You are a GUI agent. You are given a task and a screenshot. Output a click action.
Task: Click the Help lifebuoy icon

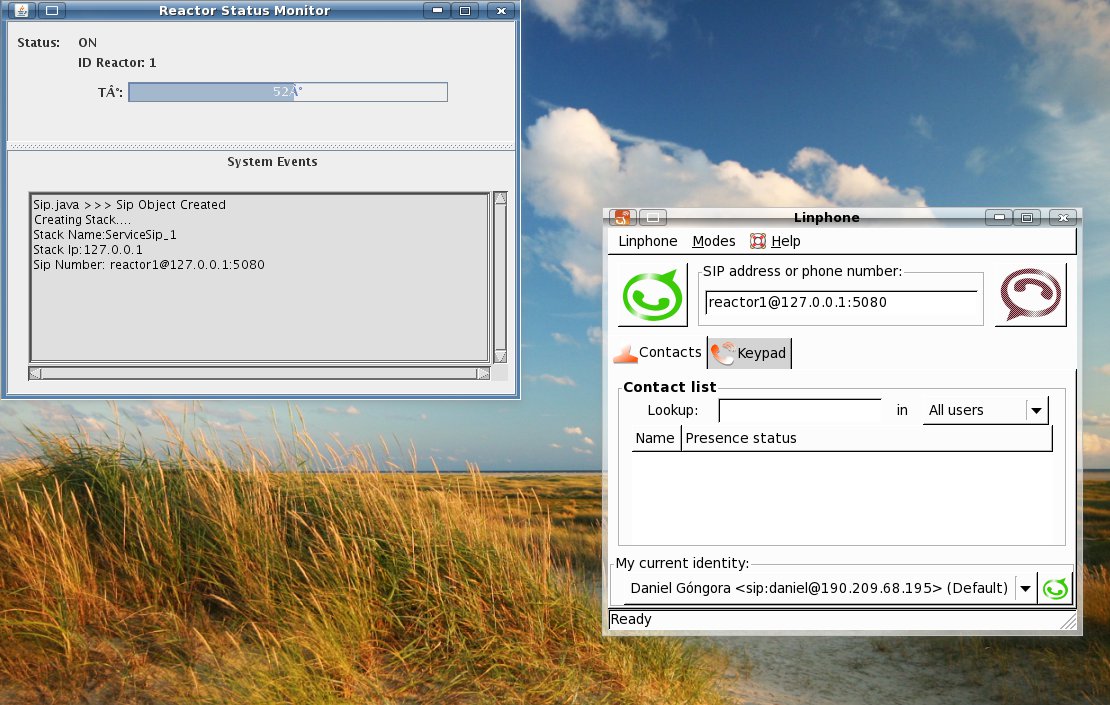tap(757, 241)
